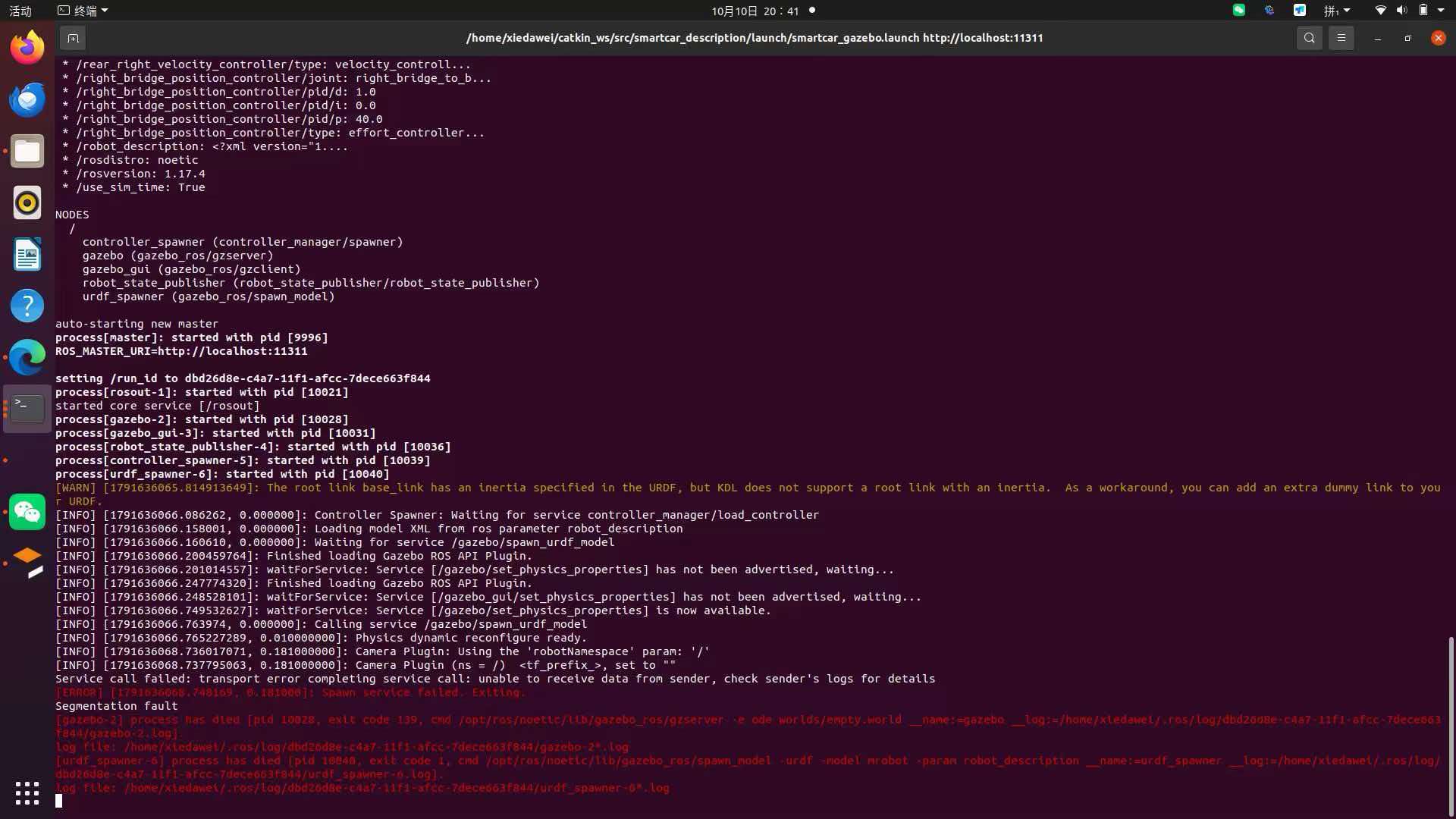Click the terminal window title bar path
The height and width of the screenshot is (819, 1456).
click(755, 38)
